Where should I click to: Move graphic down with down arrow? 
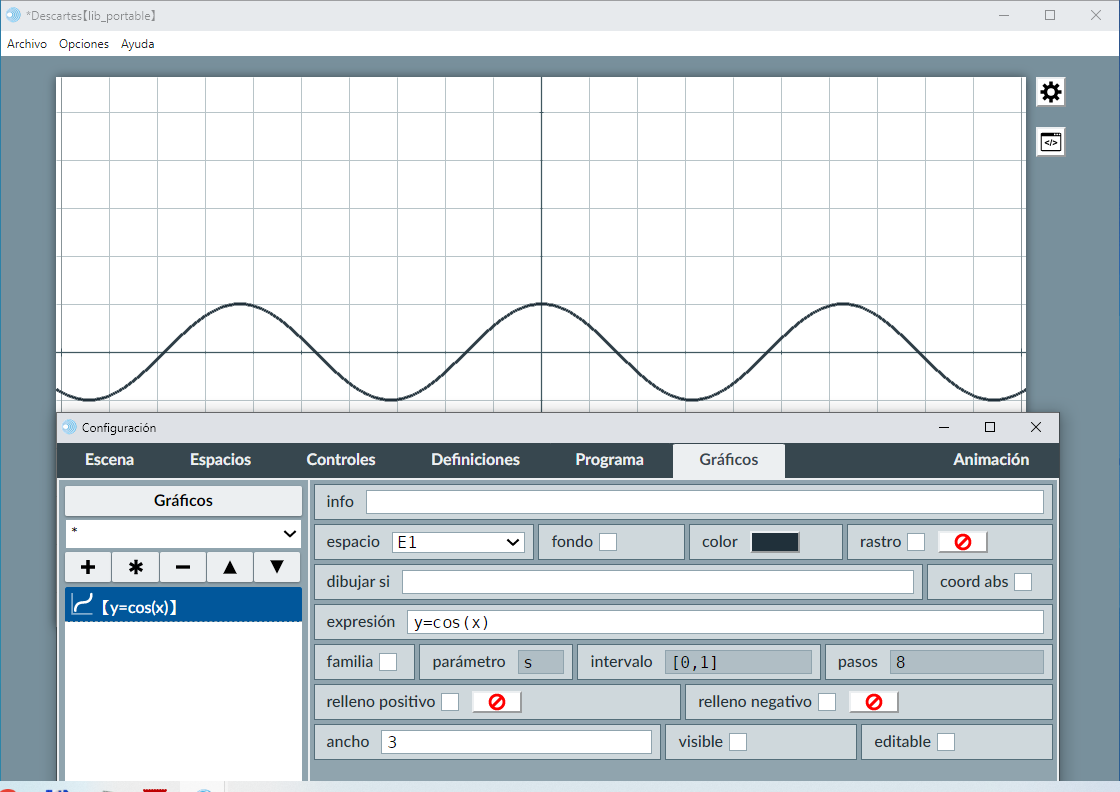277,567
